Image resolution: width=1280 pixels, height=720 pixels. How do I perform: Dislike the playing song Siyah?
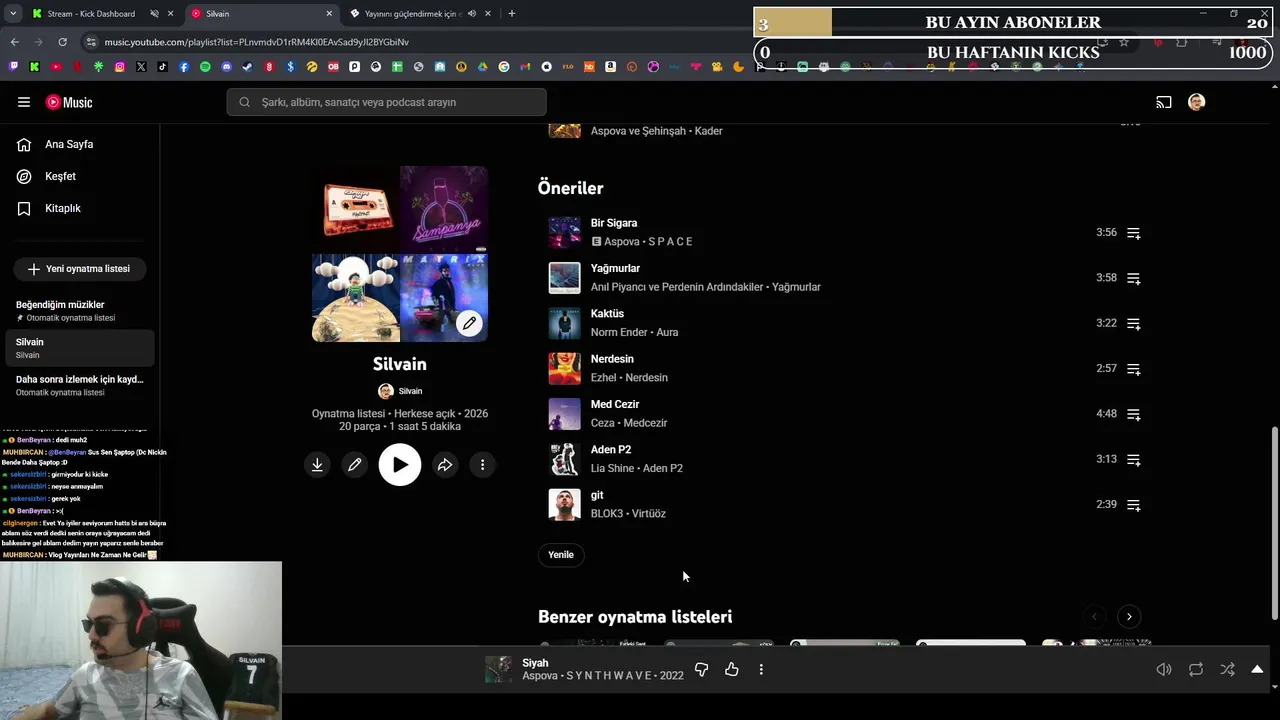coord(701,669)
